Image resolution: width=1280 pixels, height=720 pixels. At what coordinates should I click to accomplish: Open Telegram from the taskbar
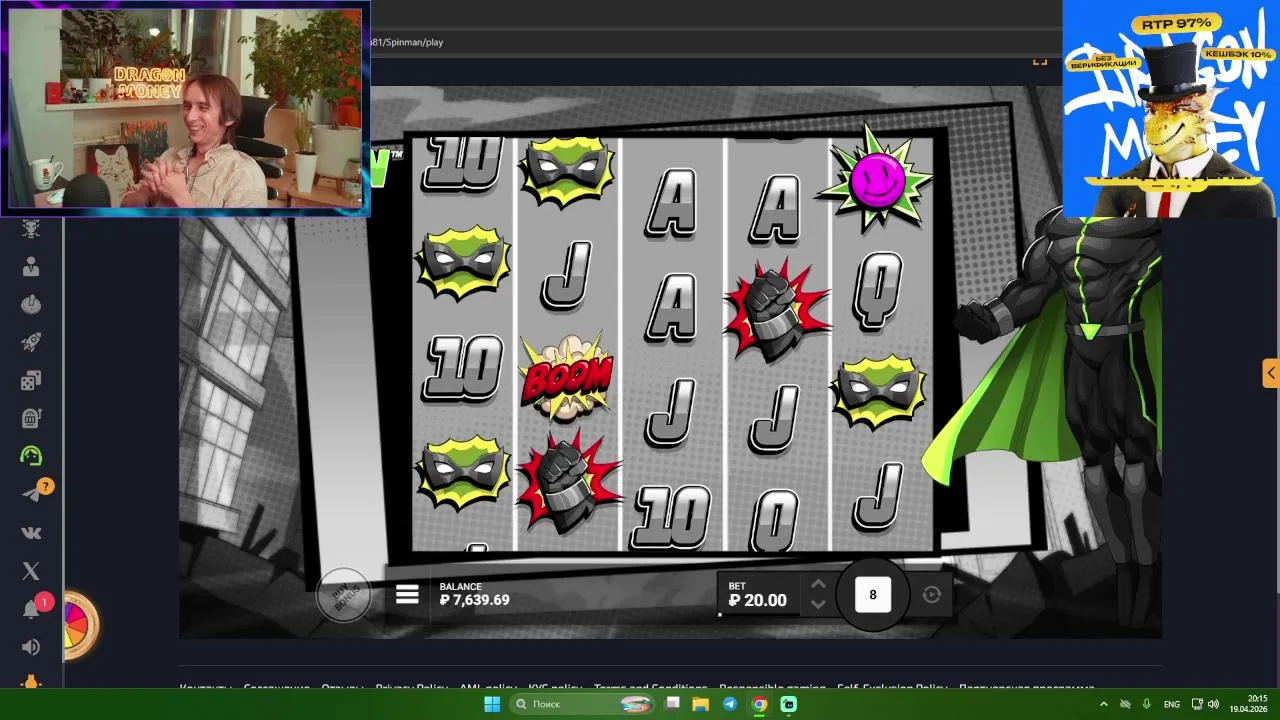(x=730, y=704)
